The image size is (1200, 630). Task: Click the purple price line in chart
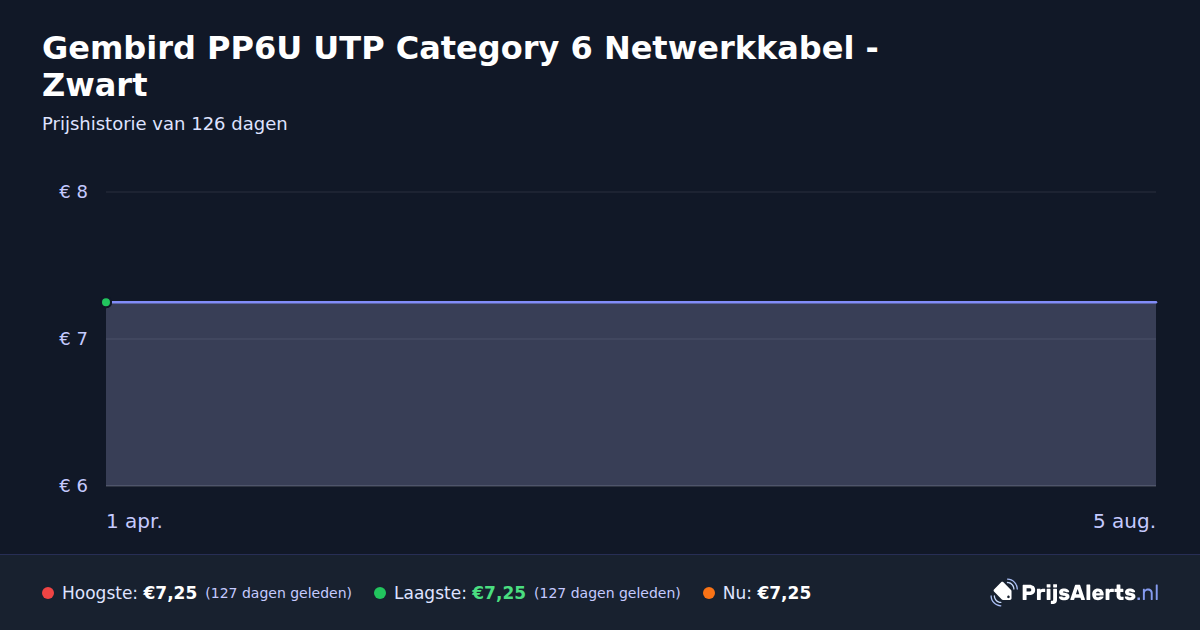[x=631, y=302]
